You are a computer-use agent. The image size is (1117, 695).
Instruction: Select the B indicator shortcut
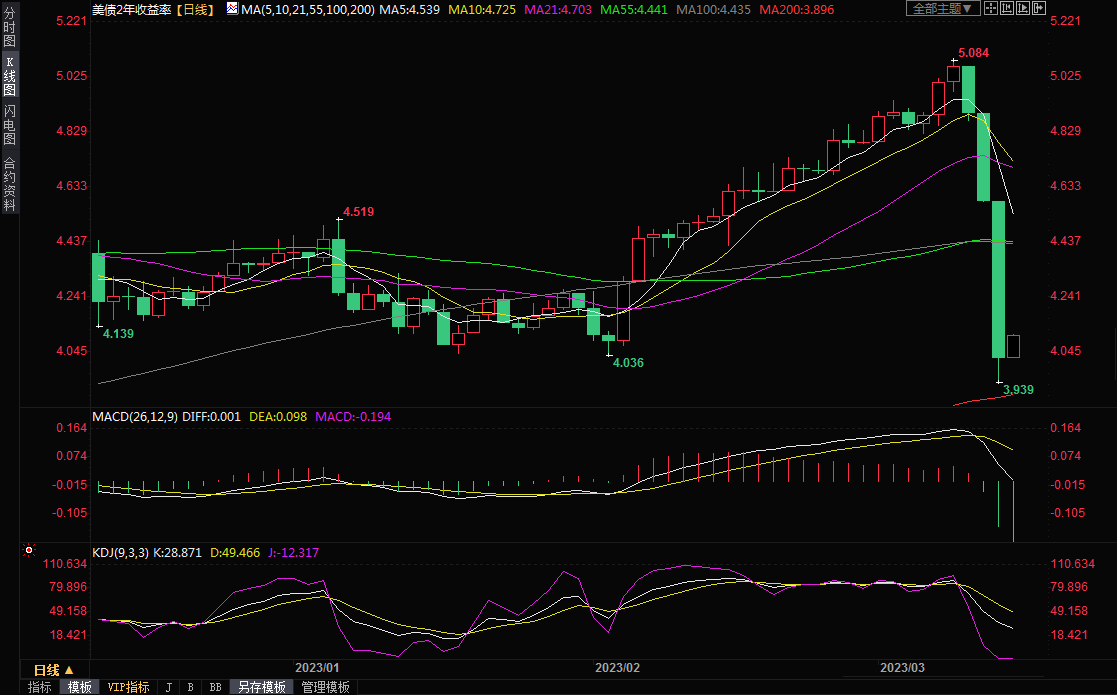click(x=189, y=687)
